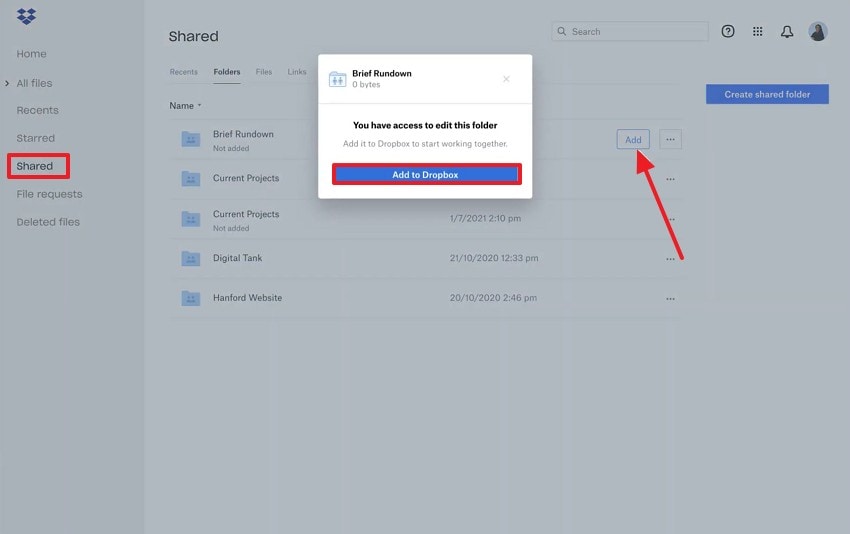Open Recents in sidebar
The width and height of the screenshot is (850, 534).
[37, 110]
